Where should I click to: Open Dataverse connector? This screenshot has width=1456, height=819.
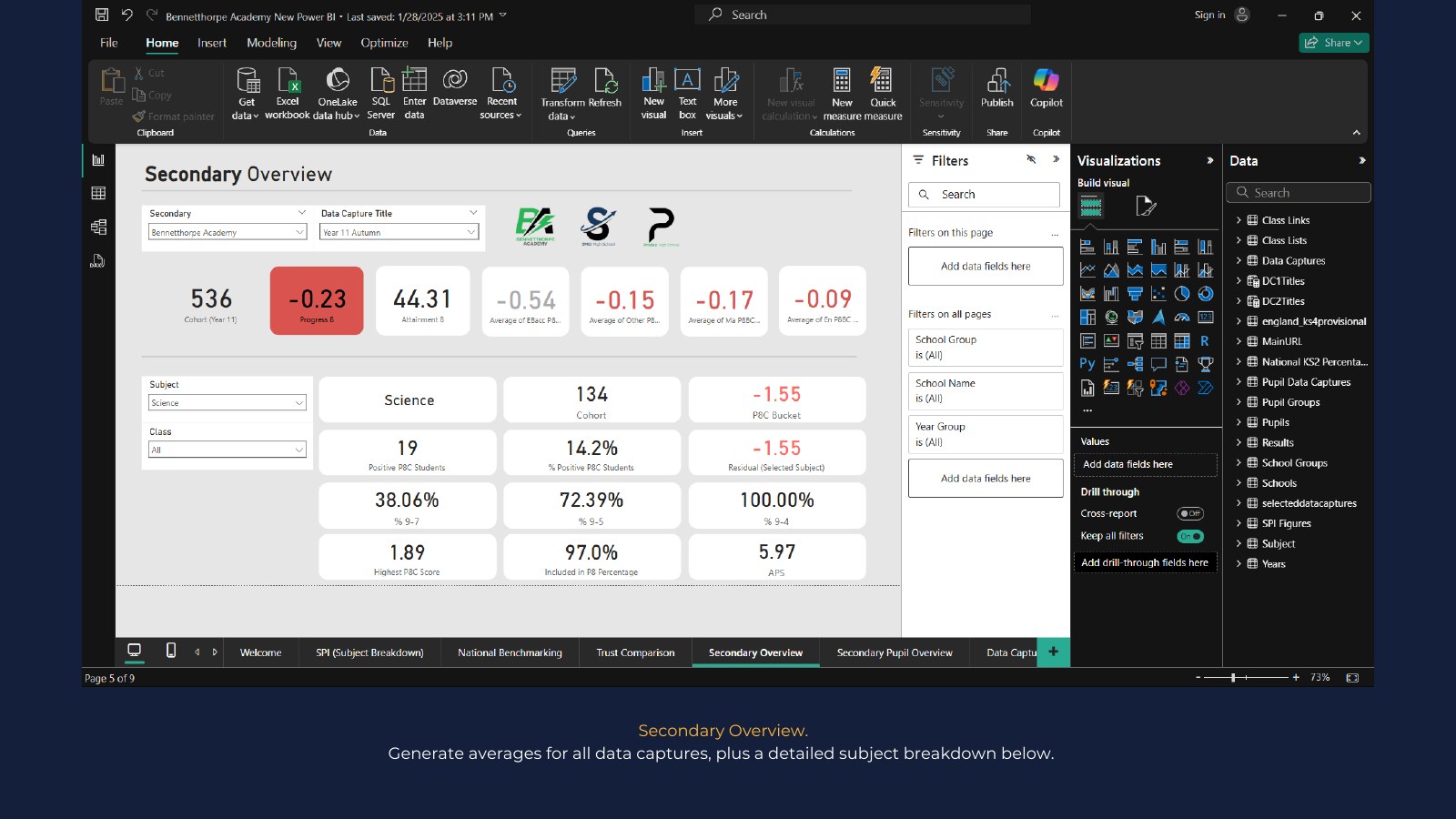point(455,87)
